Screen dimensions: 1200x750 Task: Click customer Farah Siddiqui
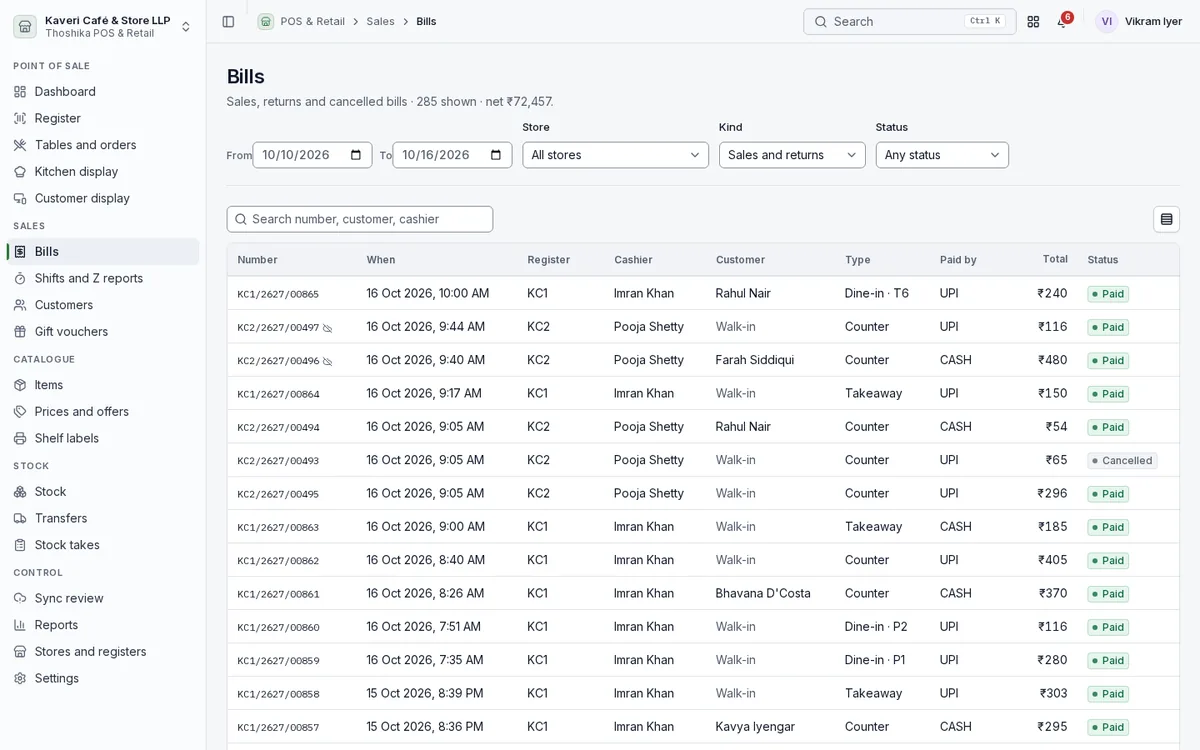tap(755, 360)
